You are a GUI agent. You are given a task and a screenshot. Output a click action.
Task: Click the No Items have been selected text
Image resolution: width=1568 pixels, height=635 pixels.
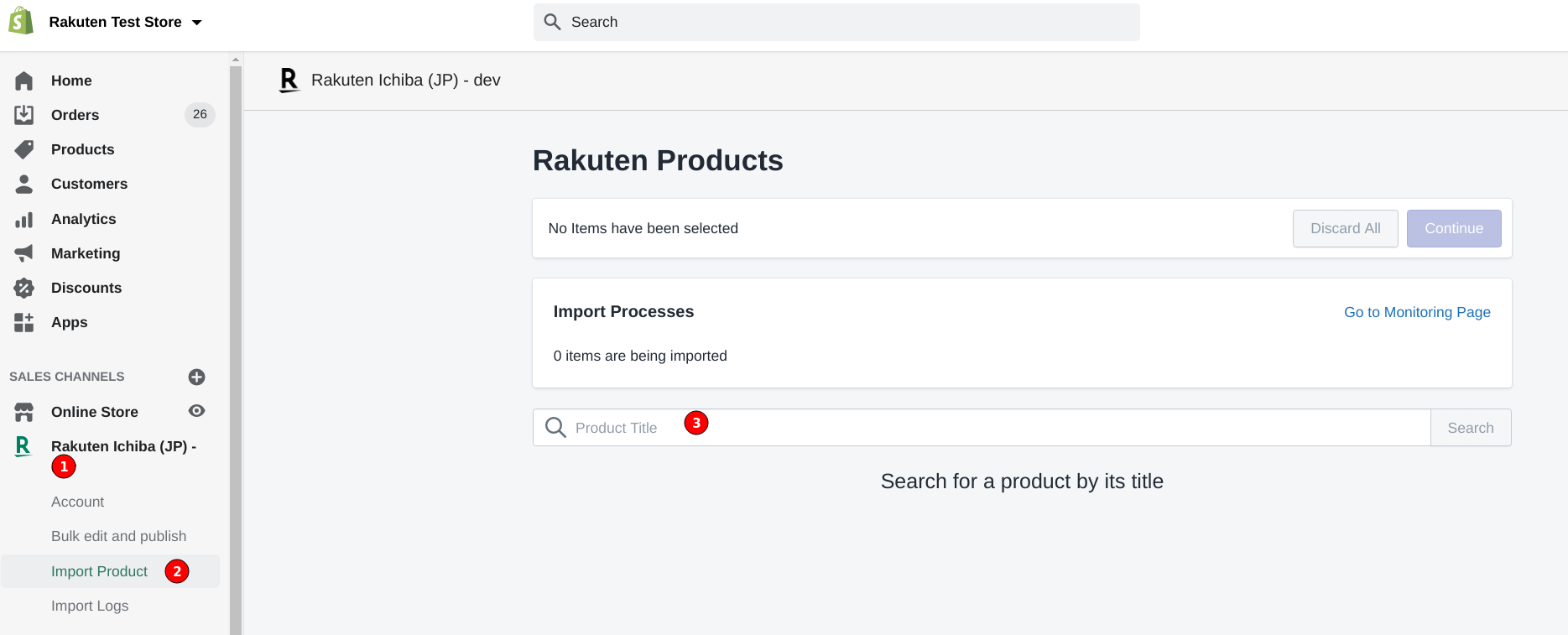click(643, 228)
